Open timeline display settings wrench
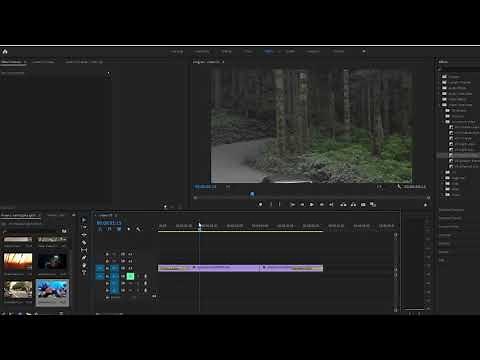480x360 pixels. pos(138,229)
